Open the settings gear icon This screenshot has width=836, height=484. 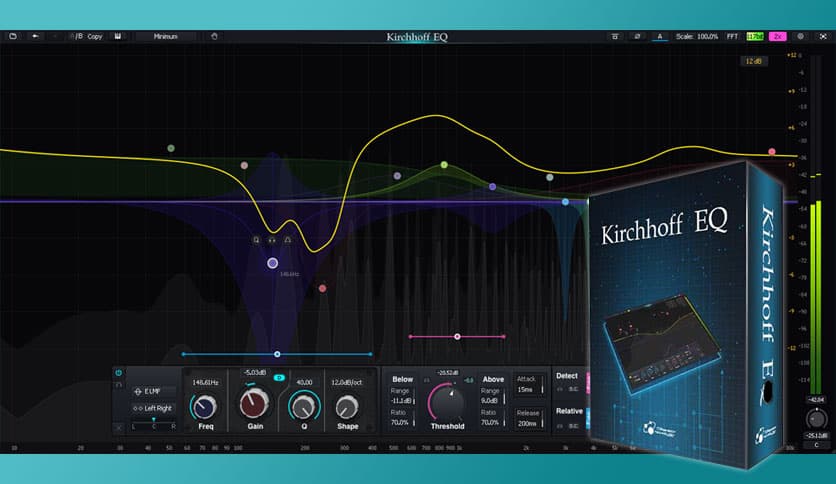(800, 36)
